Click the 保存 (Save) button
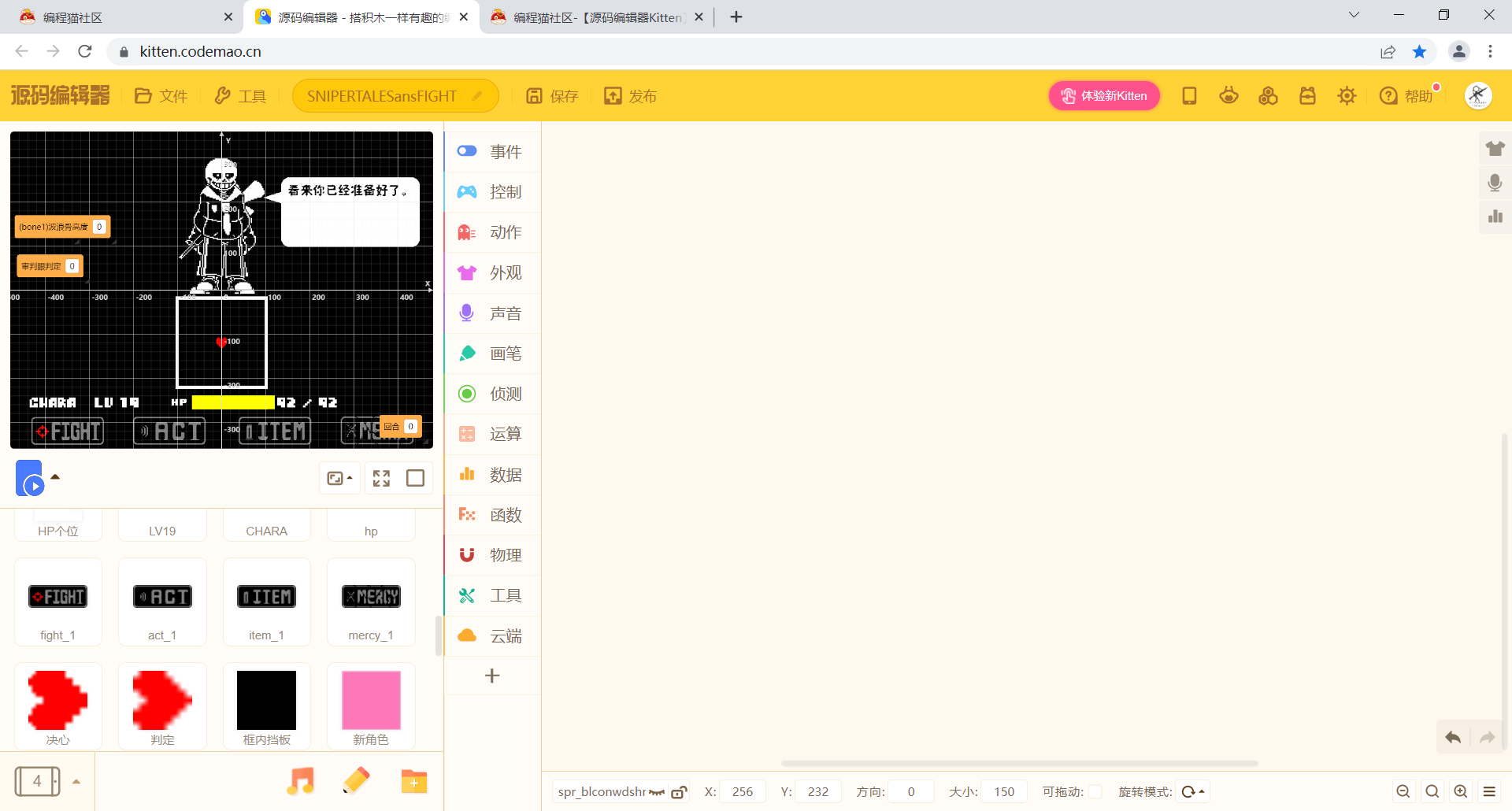The height and width of the screenshot is (811, 1512). (x=552, y=96)
